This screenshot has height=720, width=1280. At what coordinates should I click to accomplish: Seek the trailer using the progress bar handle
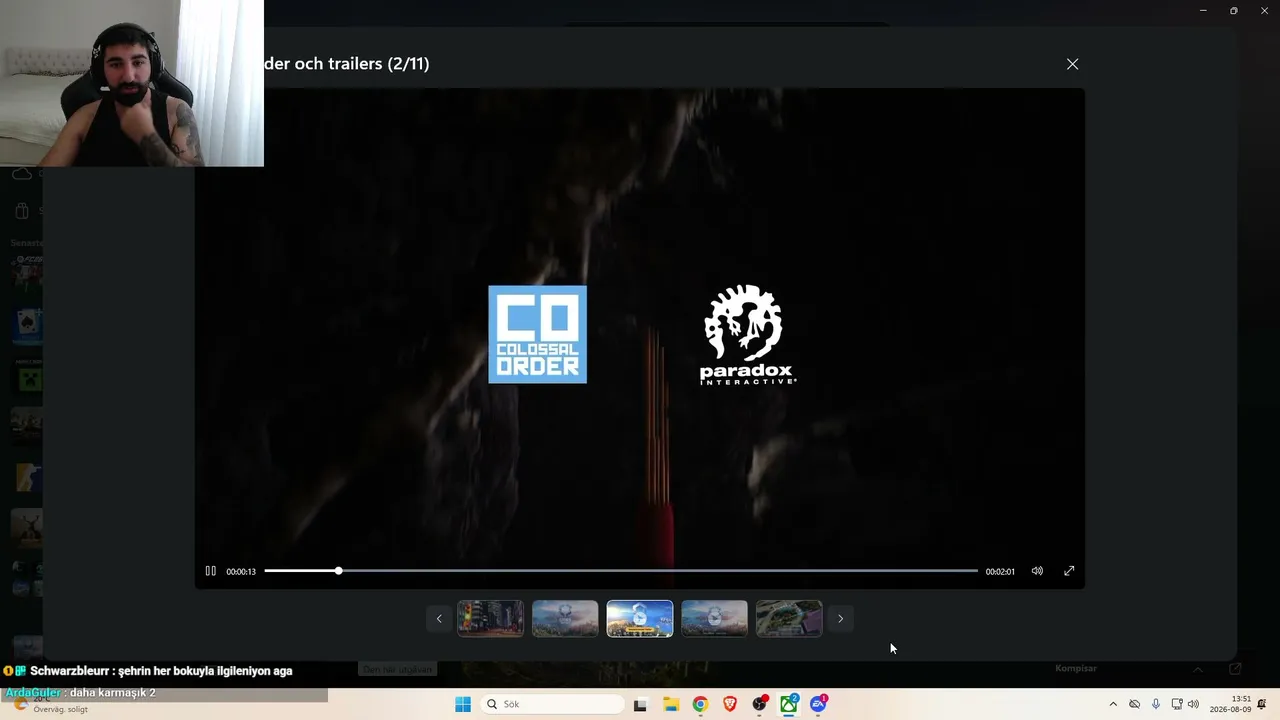tap(339, 571)
